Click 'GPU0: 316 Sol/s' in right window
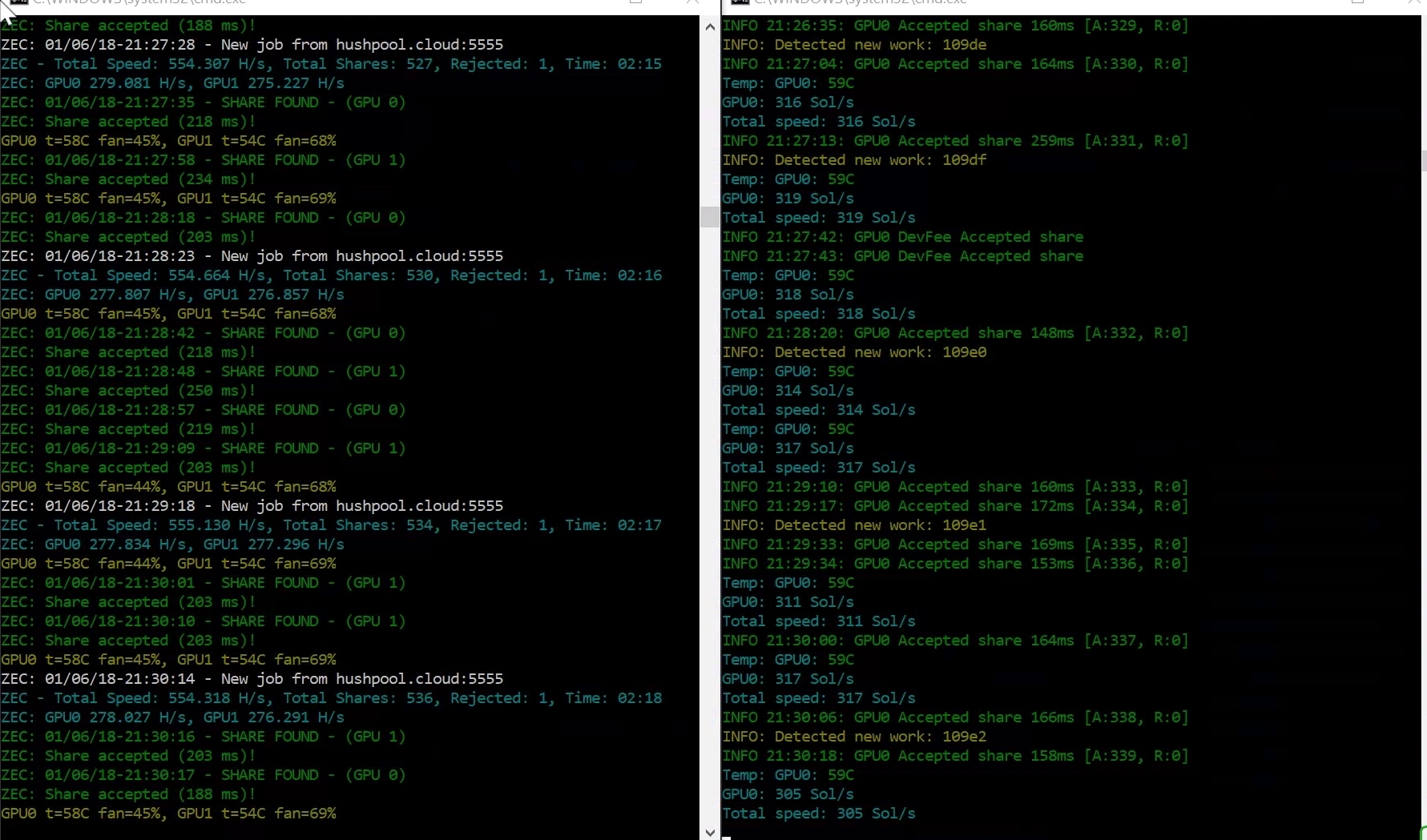 (788, 102)
